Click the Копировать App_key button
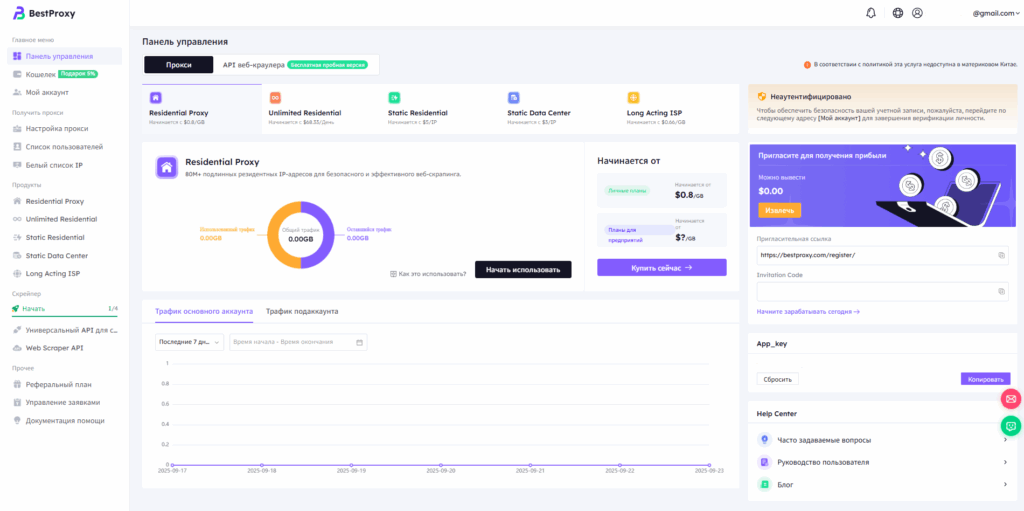 tap(985, 379)
